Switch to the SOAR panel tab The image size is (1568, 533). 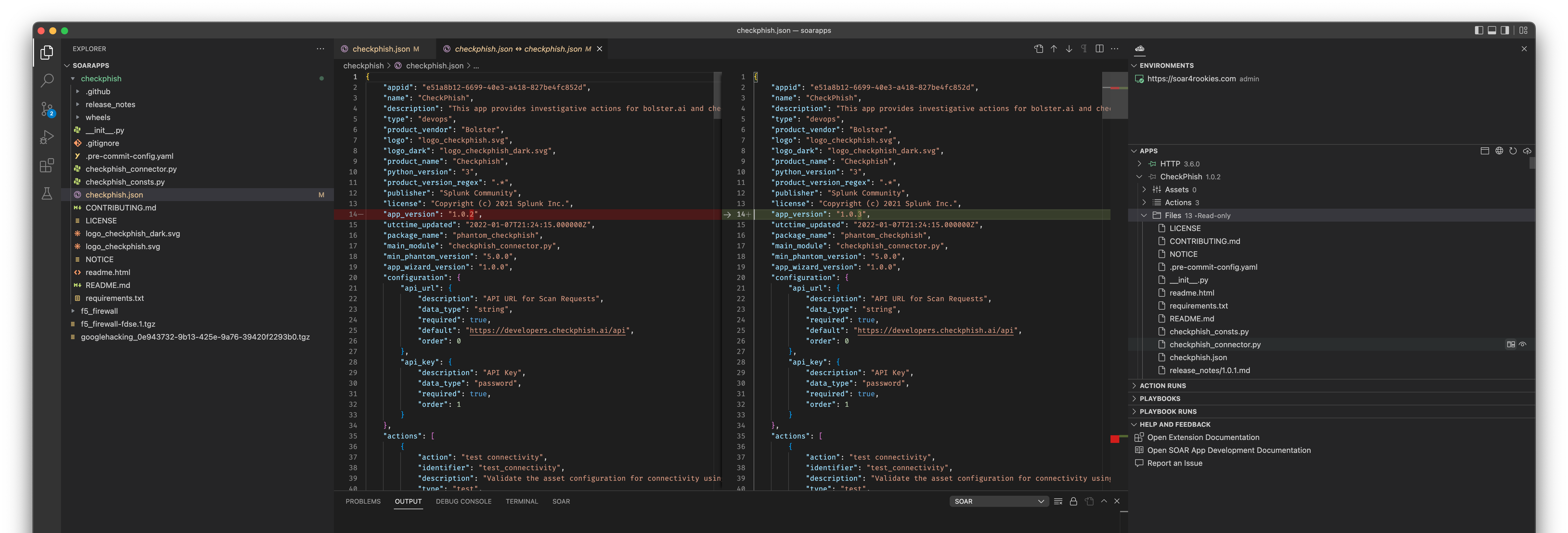point(561,501)
